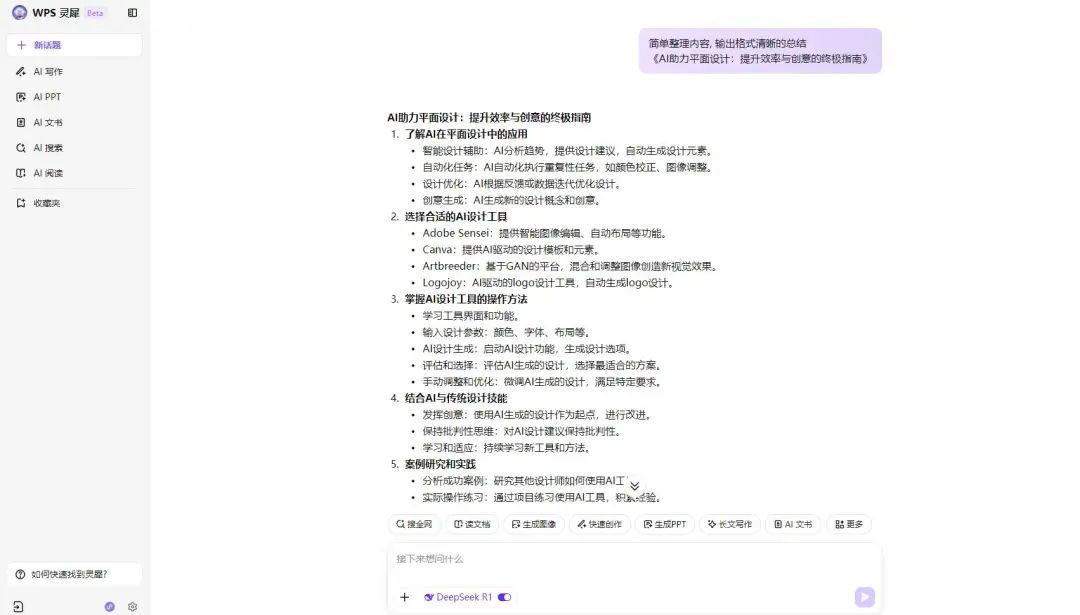Toggle off the DeepSeek R1 switch
The image size is (1080, 615).
(503, 596)
